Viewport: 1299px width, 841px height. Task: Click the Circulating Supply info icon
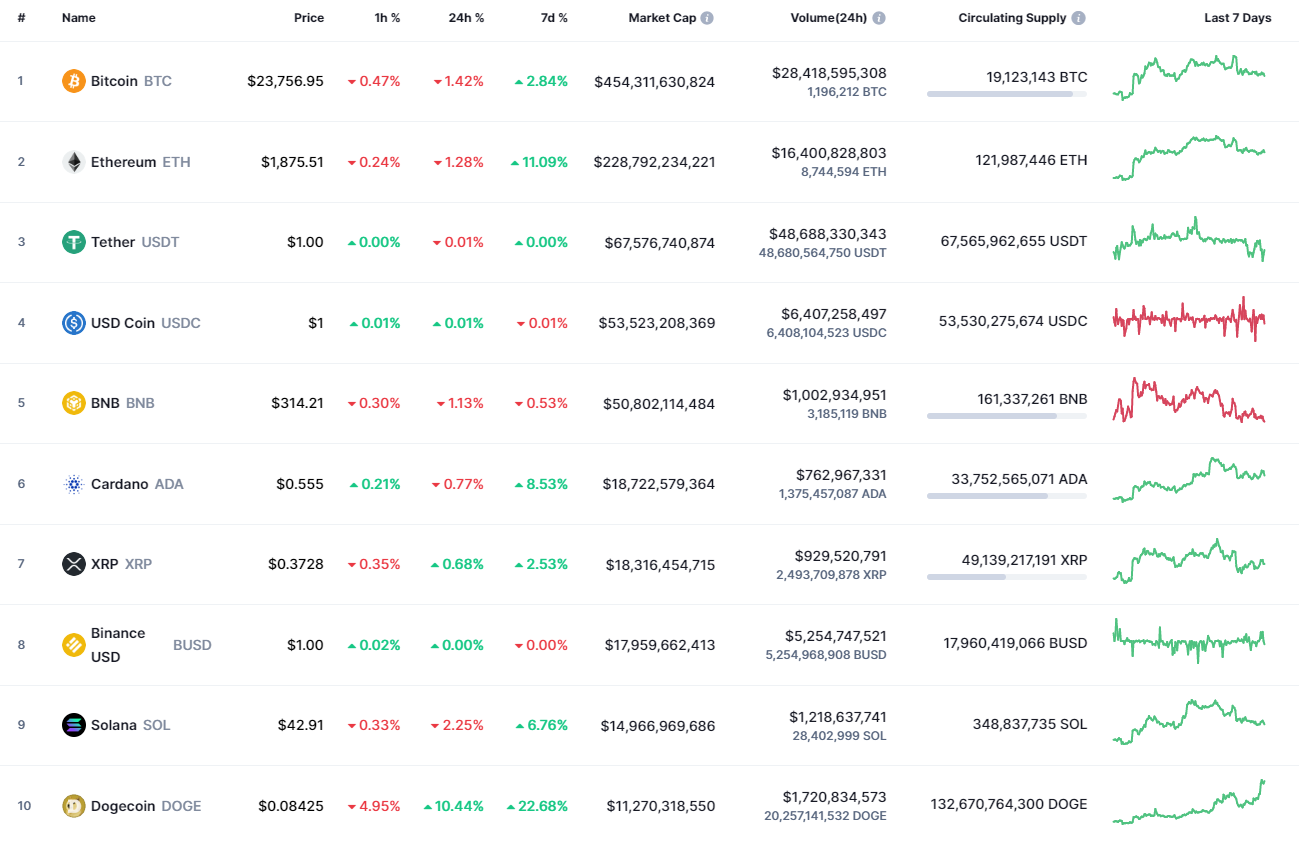1079,18
